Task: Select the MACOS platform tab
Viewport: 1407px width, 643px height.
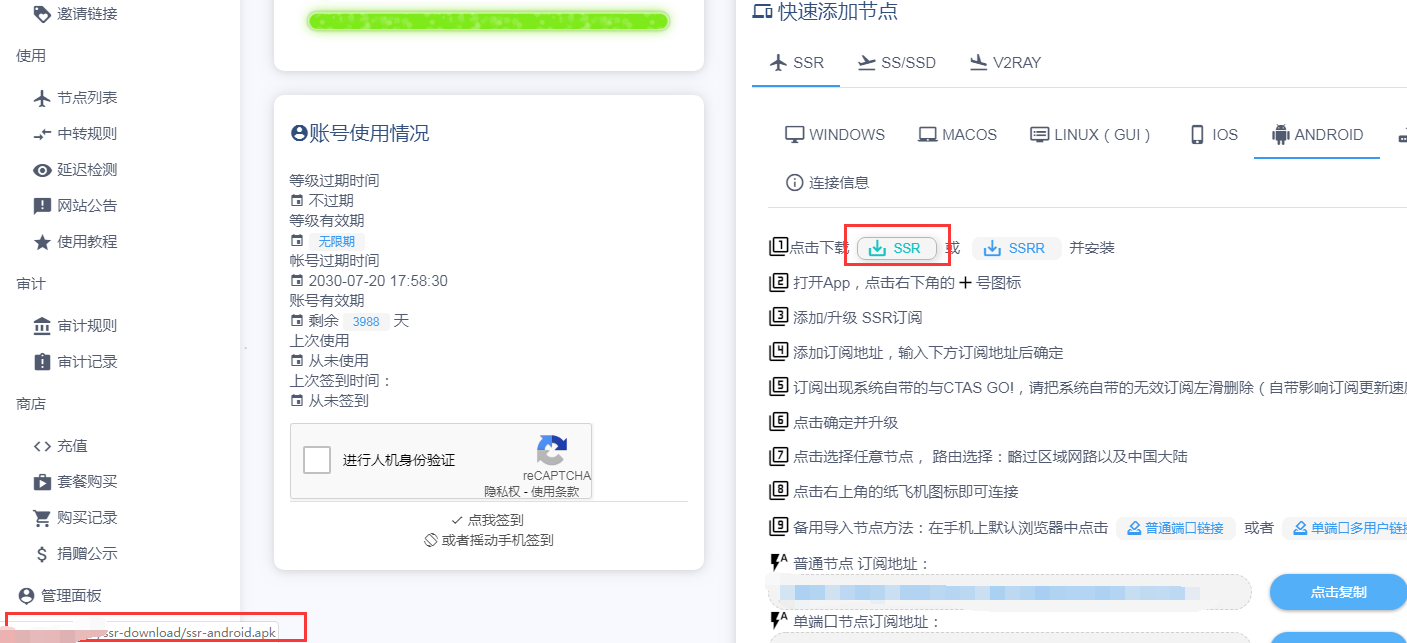Action: (958, 135)
